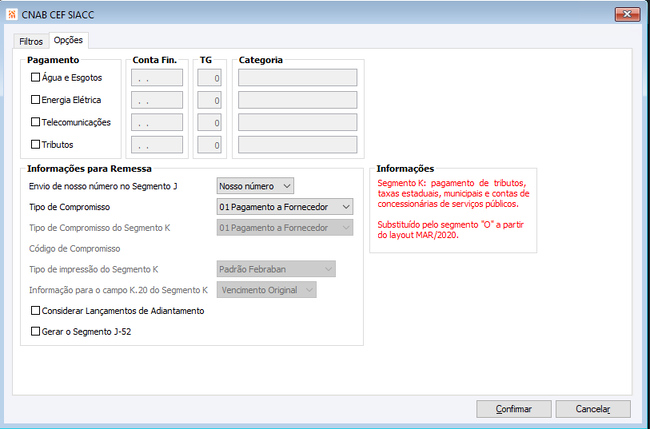Image resolution: width=650 pixels, height=429 pixels.
Task: Click Conta Fin. field for Energia Elétrica
Action: coord(157,100)
